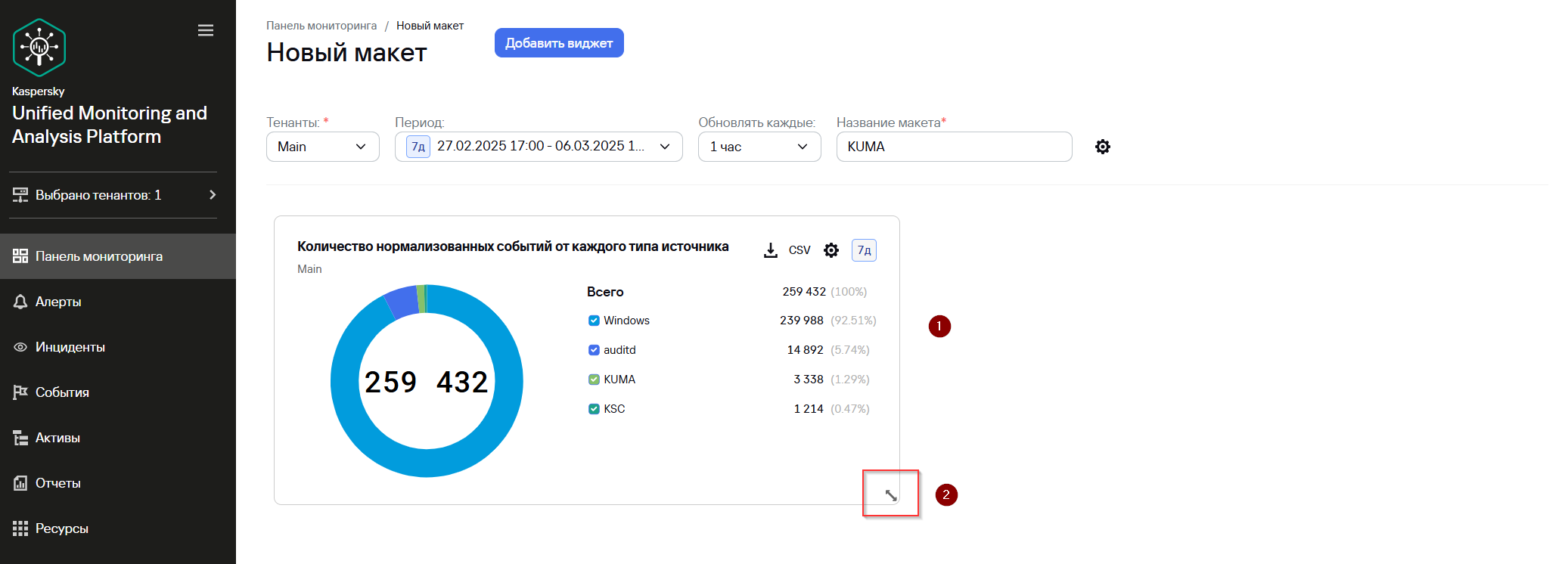The width and height of the screenshot is (1568, 564).
Task: Click the auditd value 14 892
Action: (805, 350)
